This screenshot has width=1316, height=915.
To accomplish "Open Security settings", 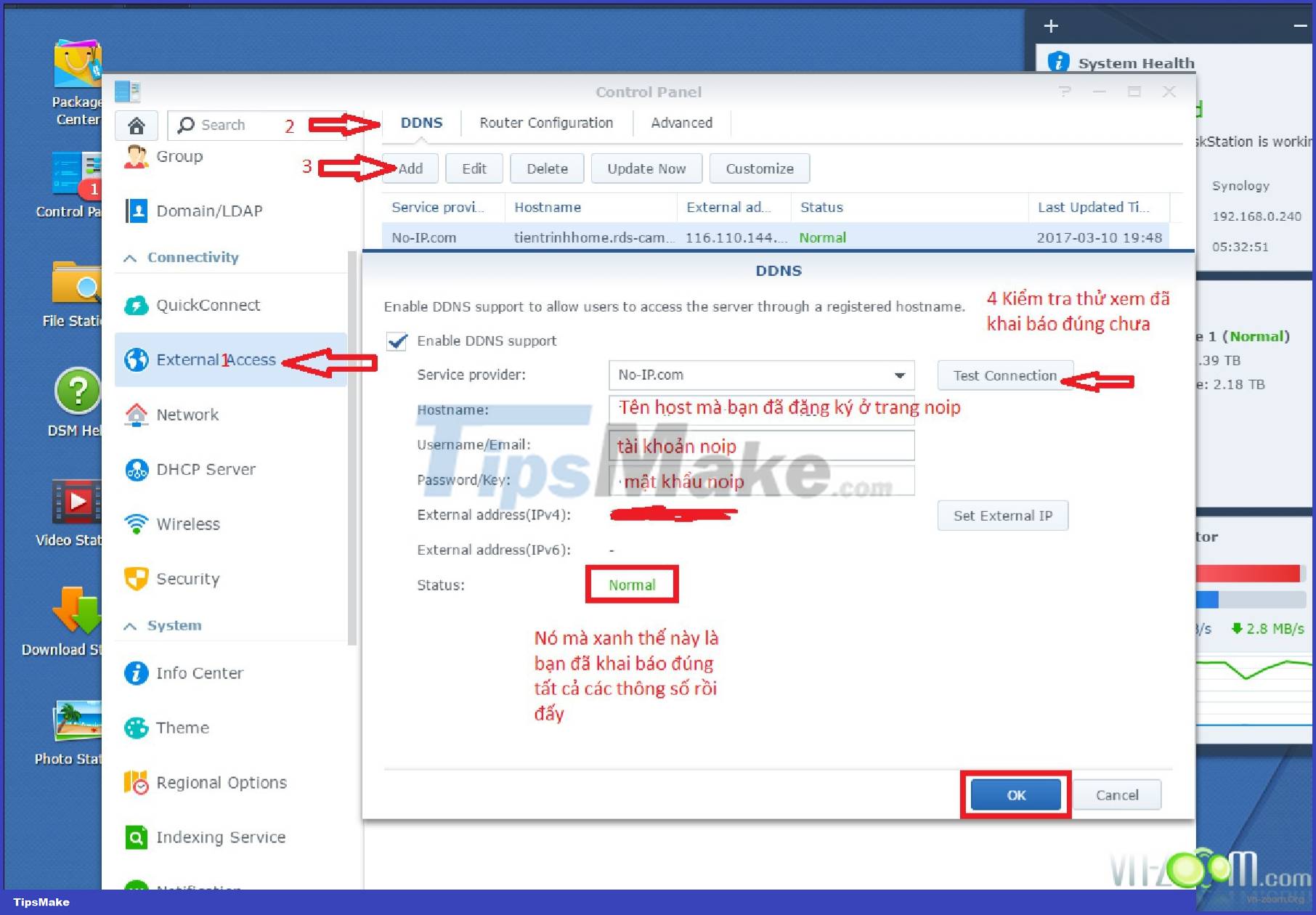I will coord(187,579).
